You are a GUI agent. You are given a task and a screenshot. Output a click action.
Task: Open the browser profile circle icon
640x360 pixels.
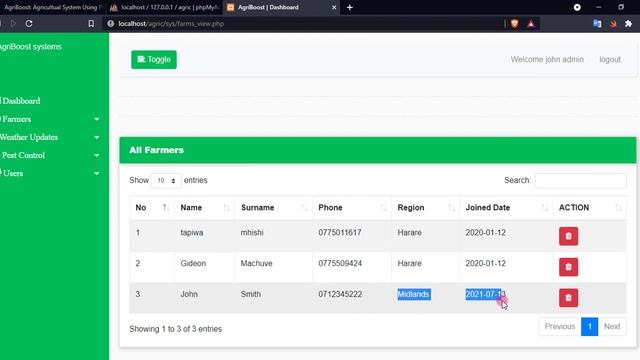coord(577,7)
